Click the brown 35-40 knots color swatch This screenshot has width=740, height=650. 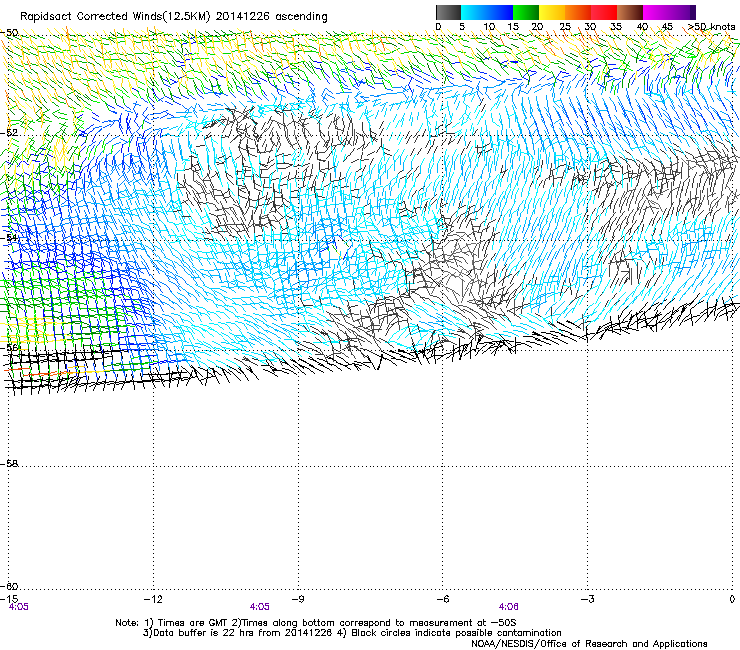click(x=630, y=12)
